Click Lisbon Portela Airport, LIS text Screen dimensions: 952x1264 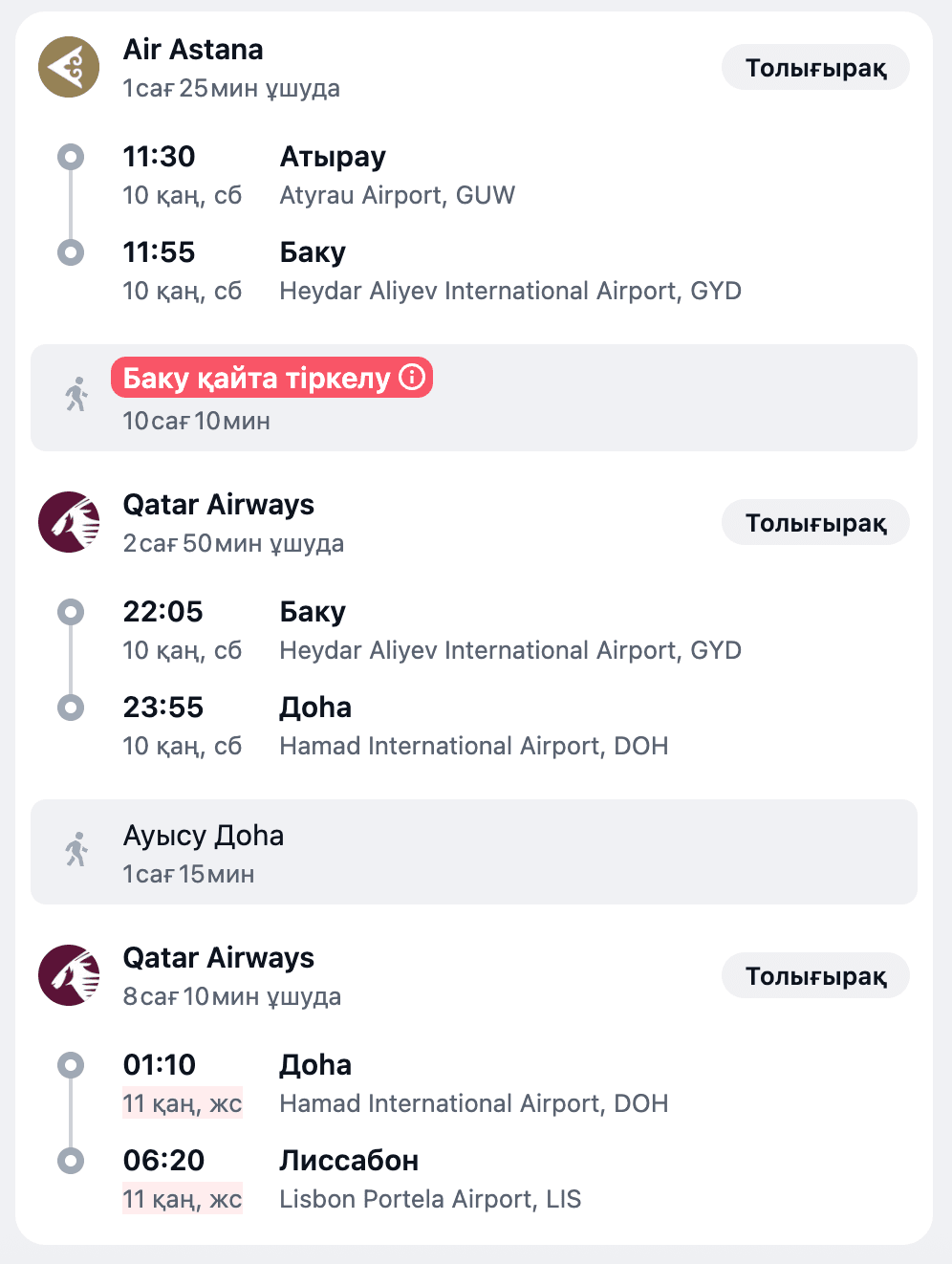click(x=430, y=1200)
